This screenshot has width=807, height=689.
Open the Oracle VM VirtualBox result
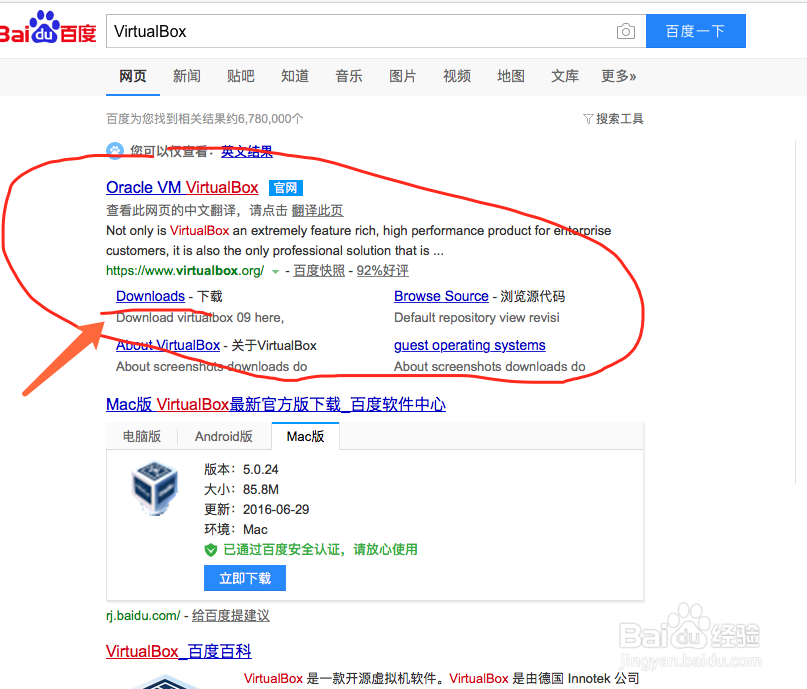(x=182, y=187)
